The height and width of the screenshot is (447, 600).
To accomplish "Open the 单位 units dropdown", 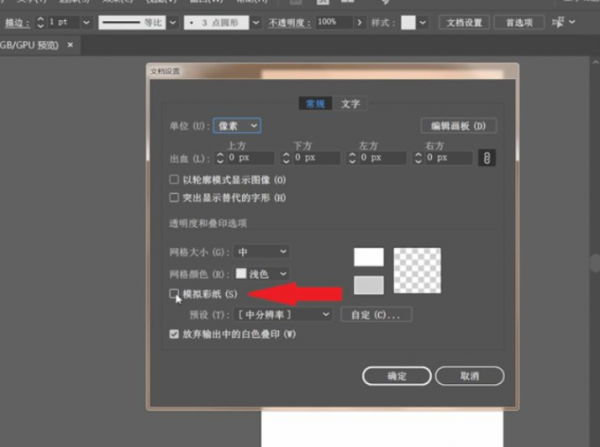I will 237,126.
